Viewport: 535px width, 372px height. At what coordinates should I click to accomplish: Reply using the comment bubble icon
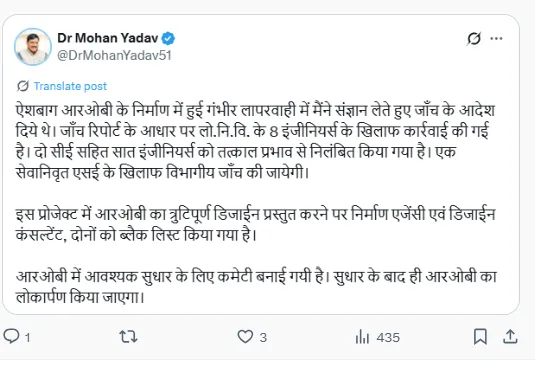tap(11, 336)
